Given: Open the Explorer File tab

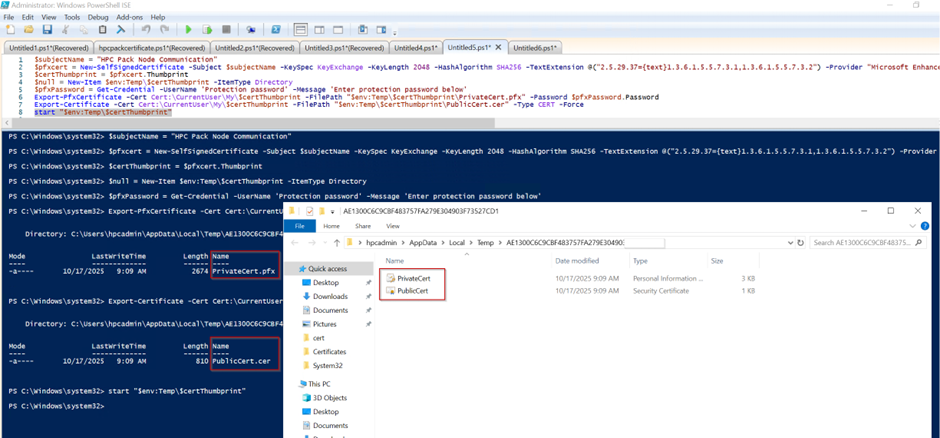Looking at the screenshot, I should coord(299,226).
